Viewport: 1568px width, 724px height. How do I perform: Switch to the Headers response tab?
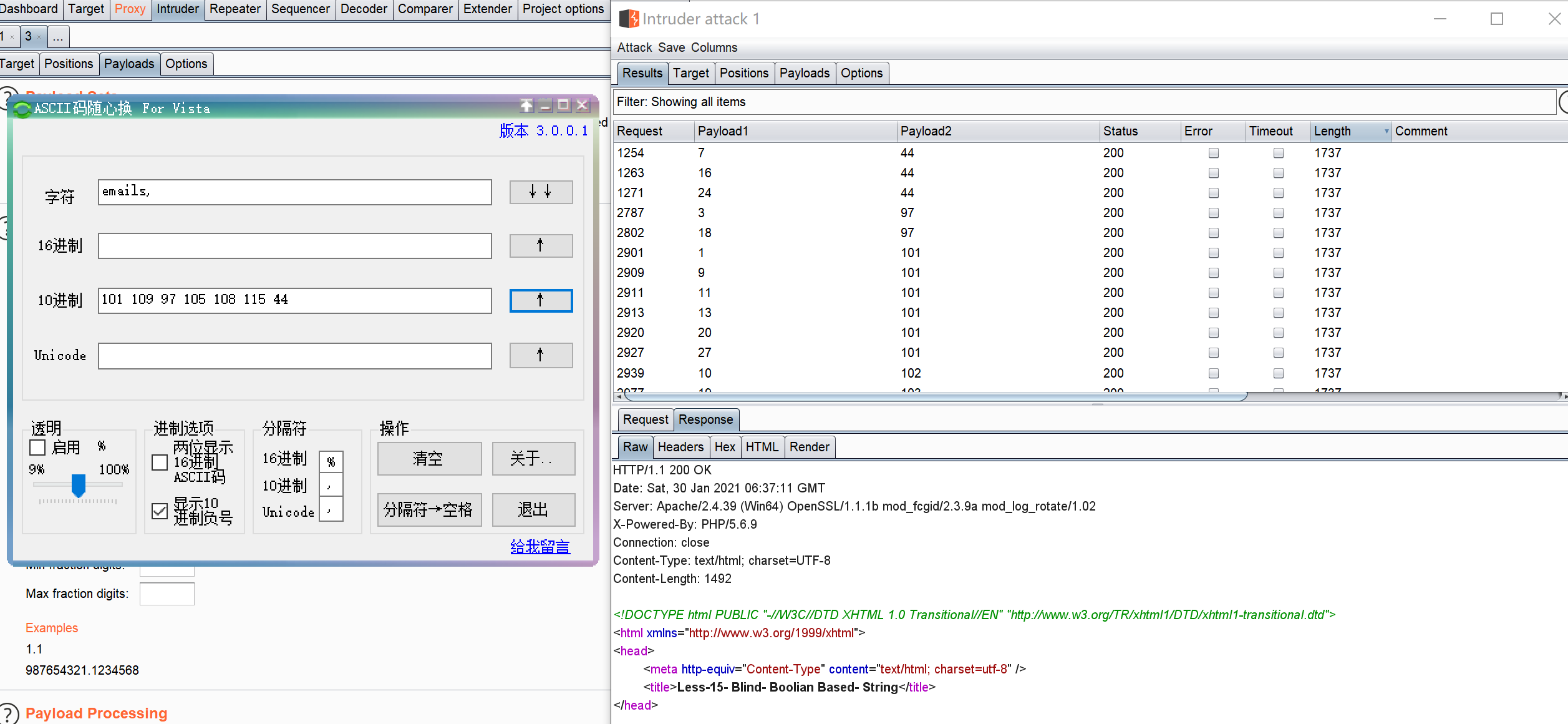click(680, 447)
